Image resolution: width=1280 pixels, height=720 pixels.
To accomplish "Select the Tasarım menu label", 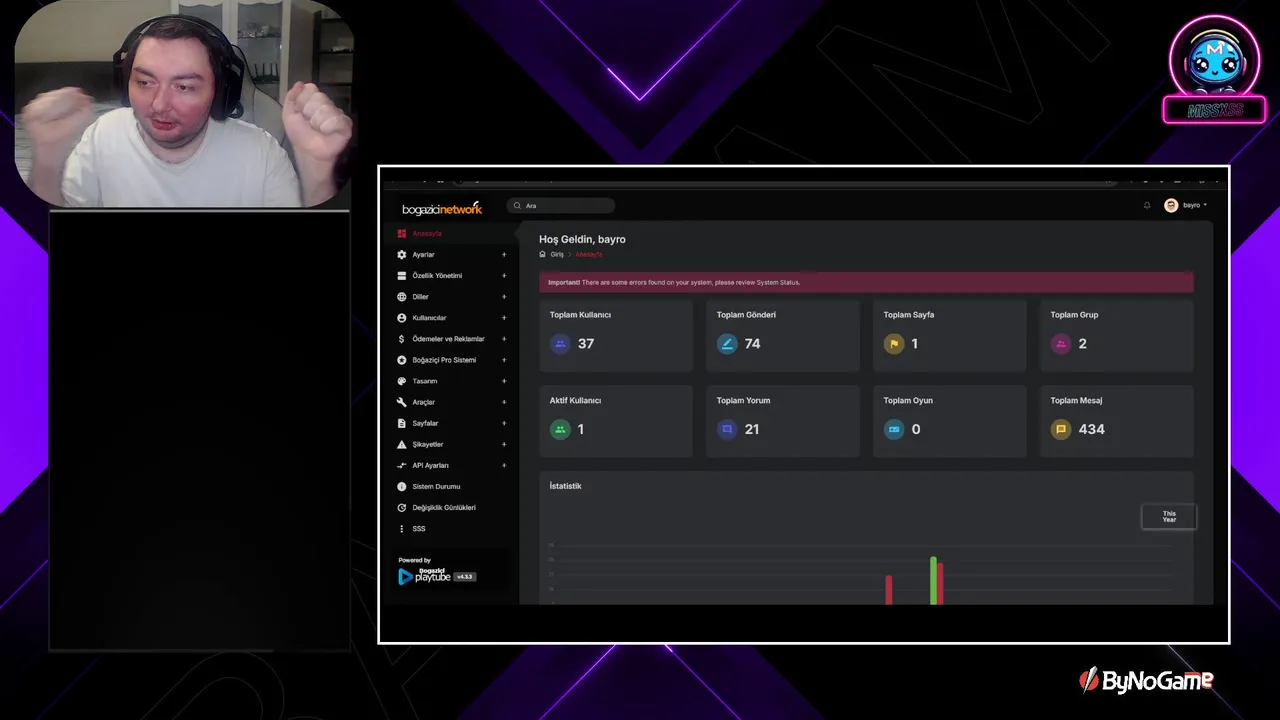I will click(x=425, y=381).
